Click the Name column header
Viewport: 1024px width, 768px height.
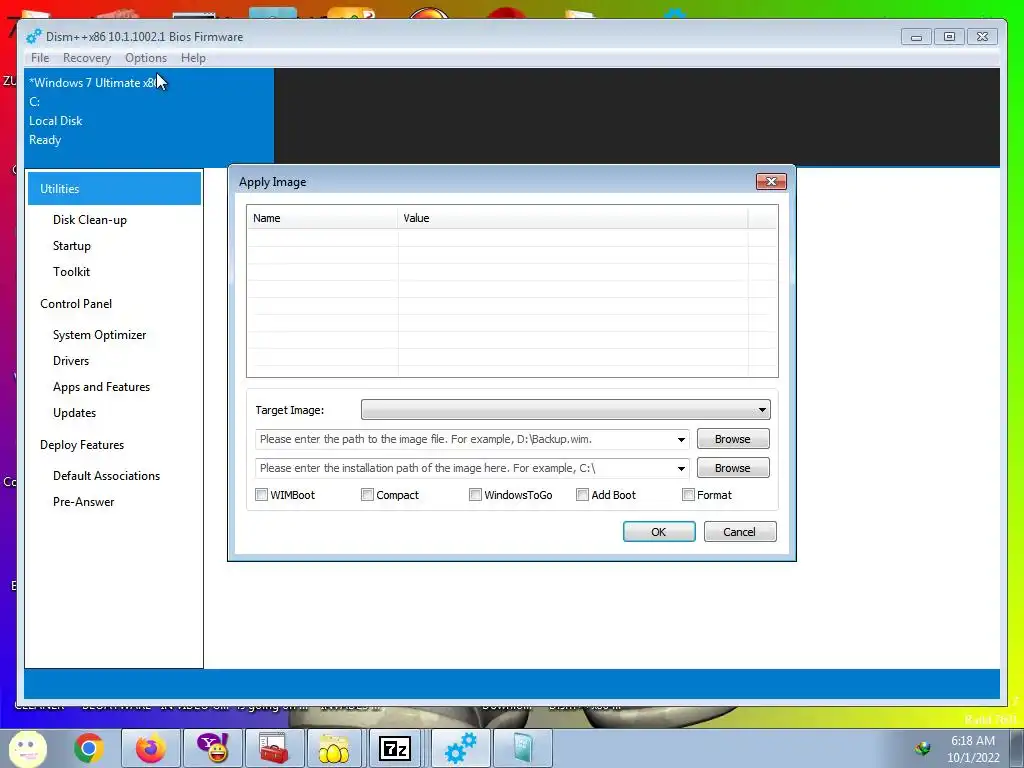[322, 218]
